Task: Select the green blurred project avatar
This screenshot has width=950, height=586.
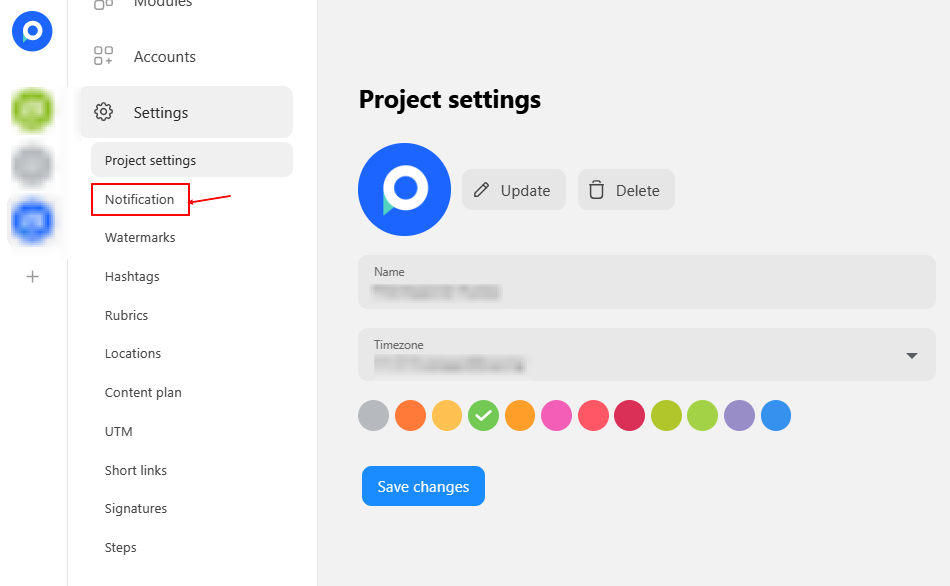Action: click(x=33, y=110)
